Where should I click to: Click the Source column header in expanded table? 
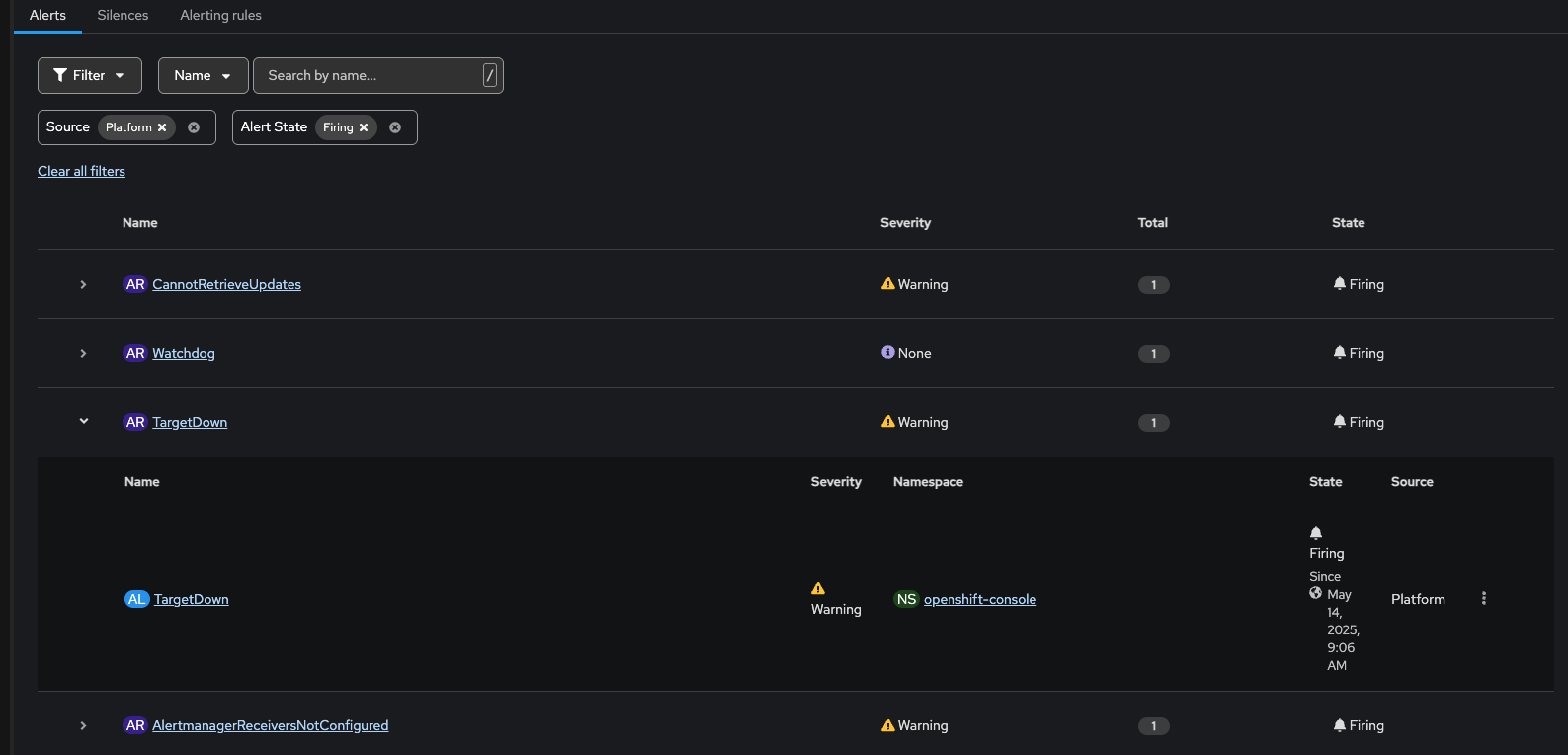tap(1412, 482)
